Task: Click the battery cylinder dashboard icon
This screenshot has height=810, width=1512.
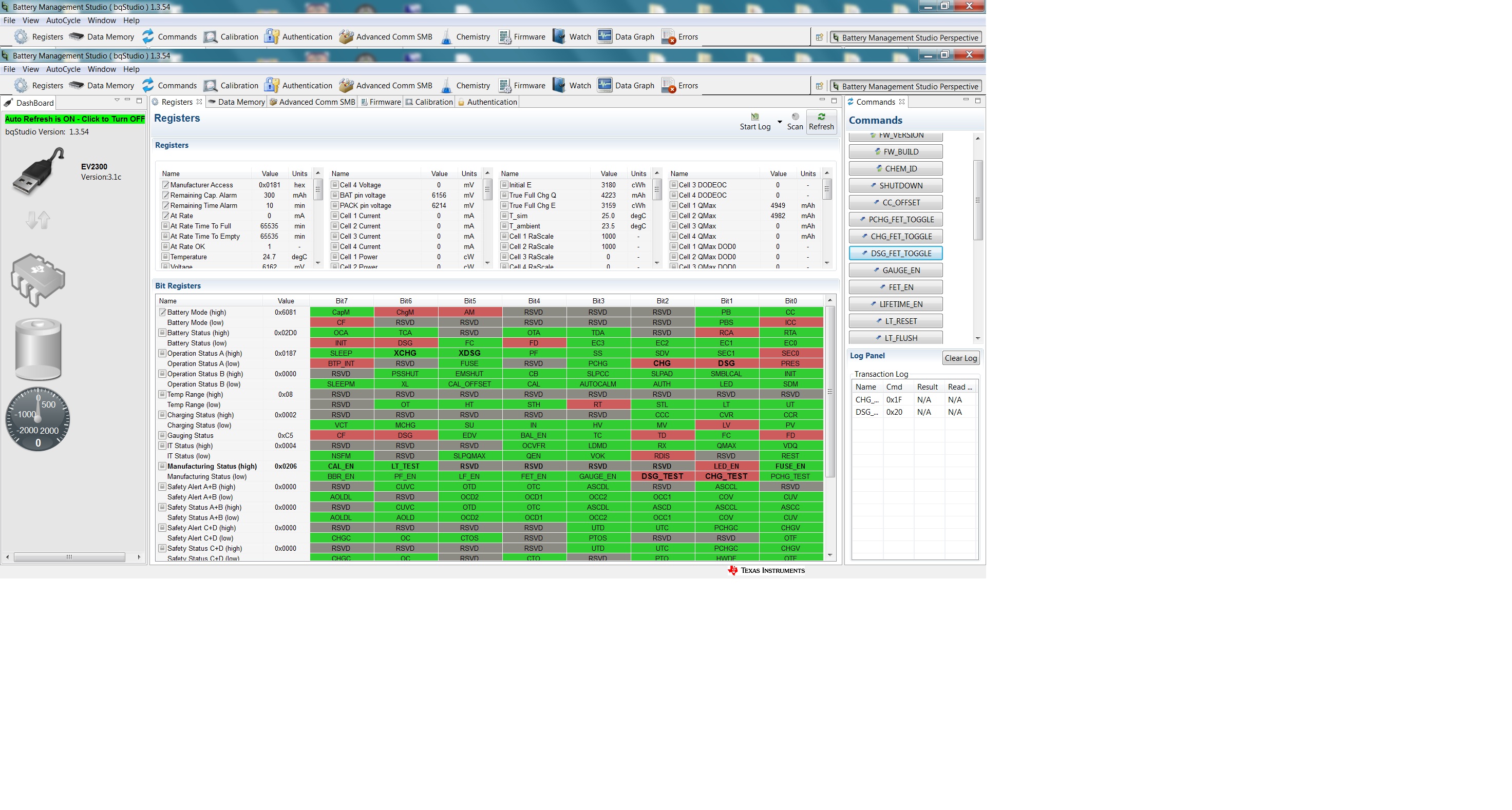Action: tap(38, 350)
